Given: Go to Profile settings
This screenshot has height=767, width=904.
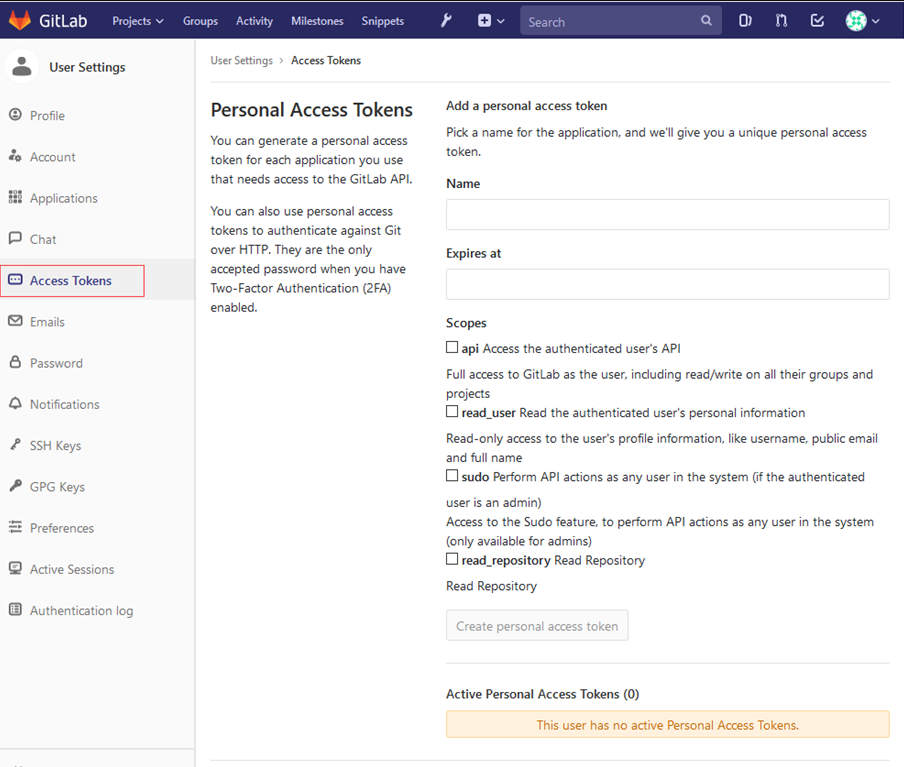Looking at the screenshot, I should 47,115.
